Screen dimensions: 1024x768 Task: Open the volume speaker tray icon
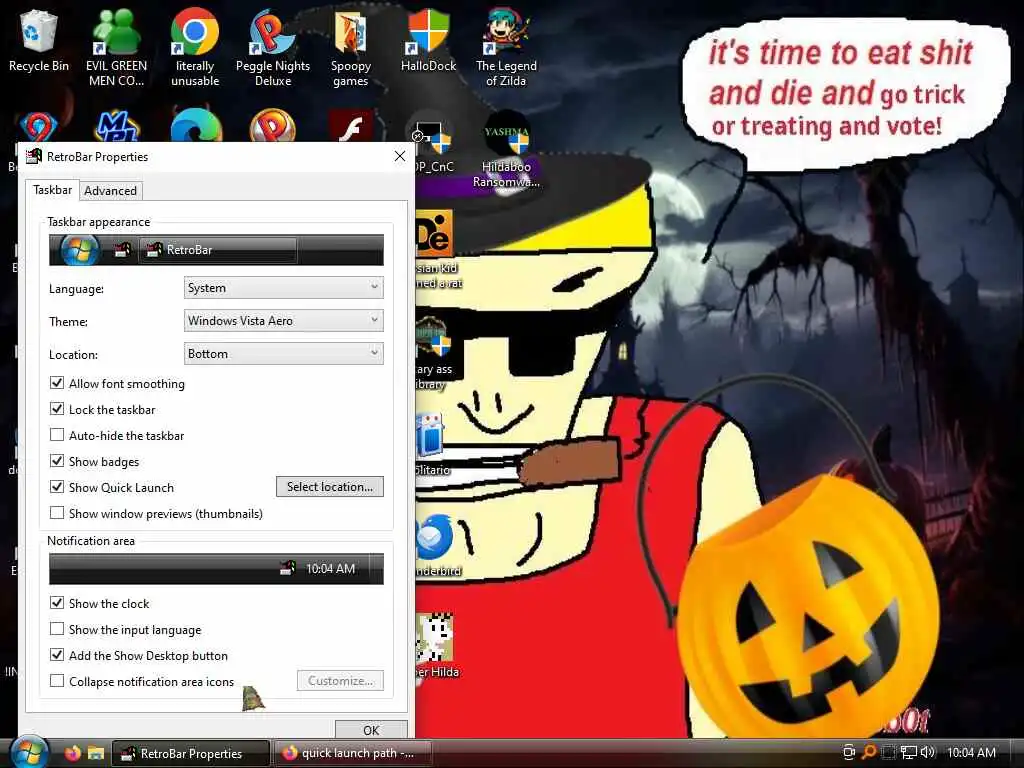coord(927,752)
